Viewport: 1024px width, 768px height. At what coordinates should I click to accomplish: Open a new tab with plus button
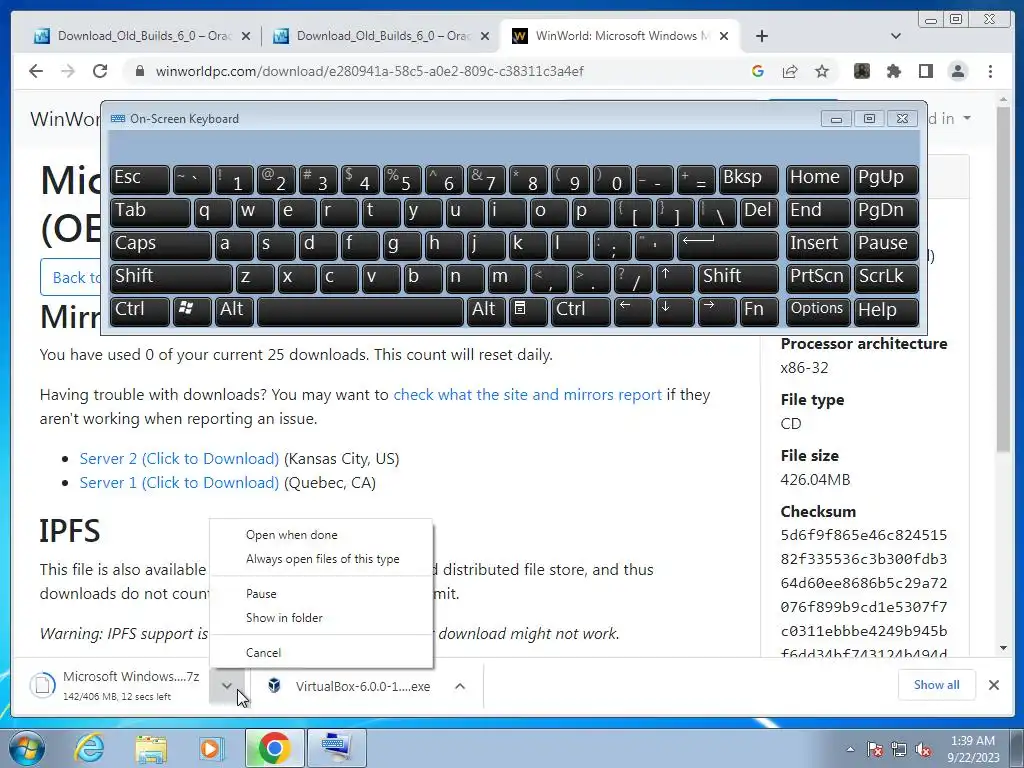[761, 36]
